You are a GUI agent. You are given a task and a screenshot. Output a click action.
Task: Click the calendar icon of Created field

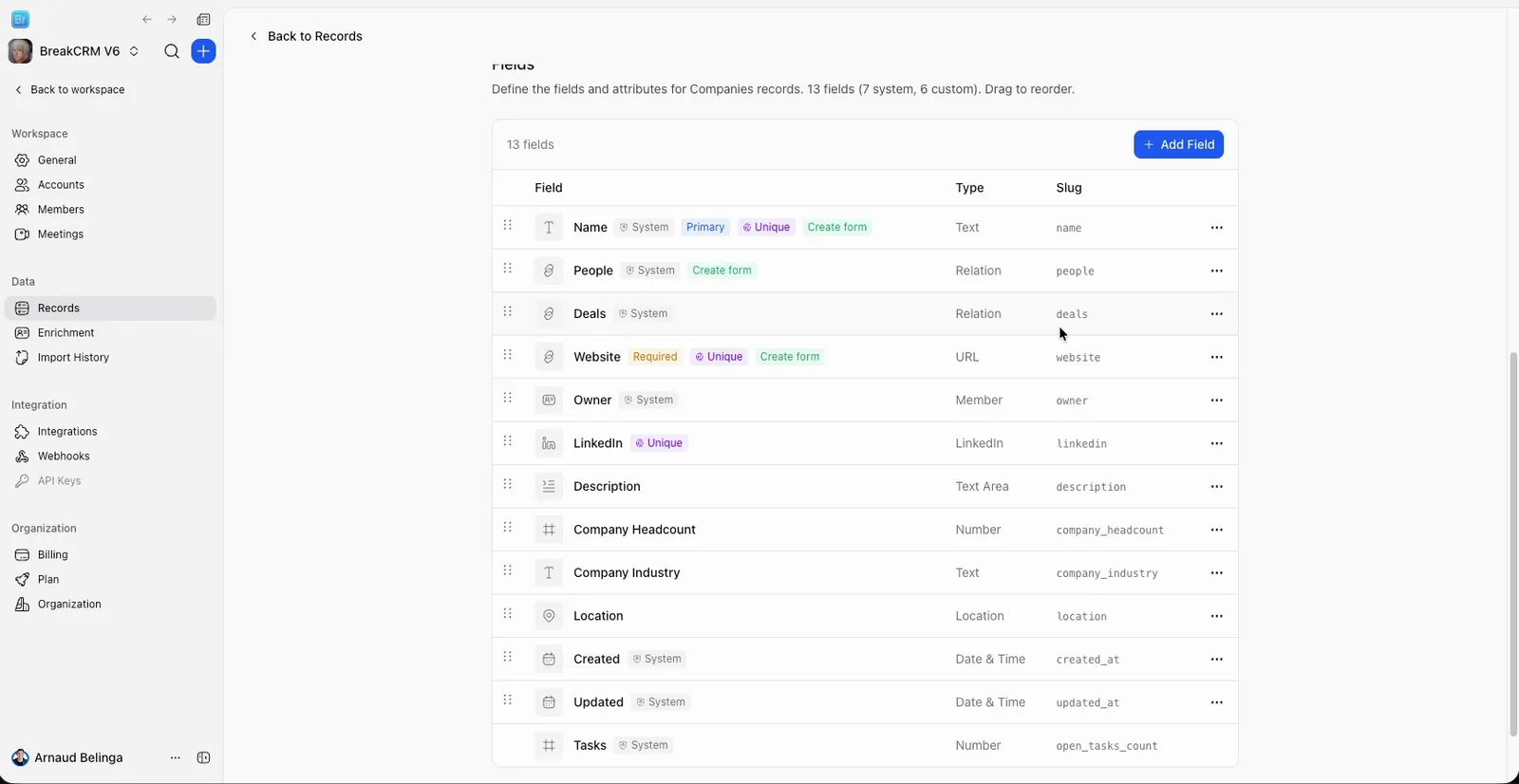[549, 659]
